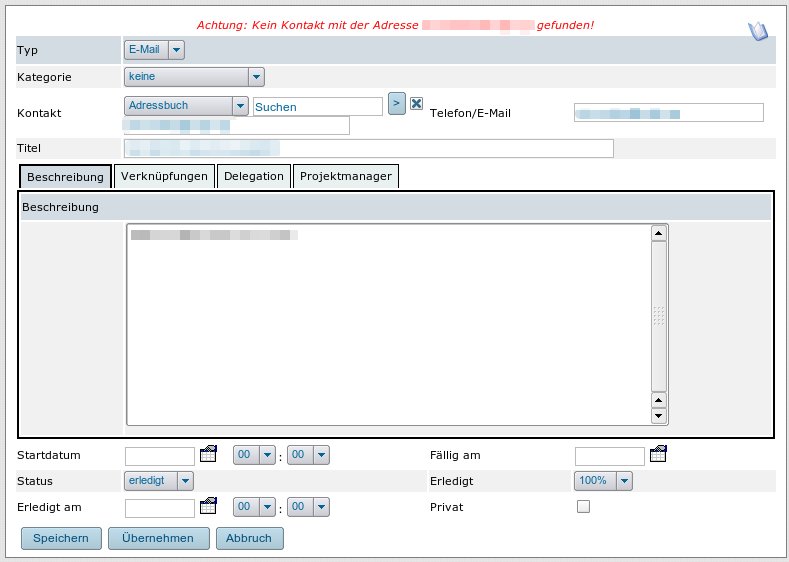Switch to the Delegation tab
This screenshot has height=562, width=789.
(254, 176)
